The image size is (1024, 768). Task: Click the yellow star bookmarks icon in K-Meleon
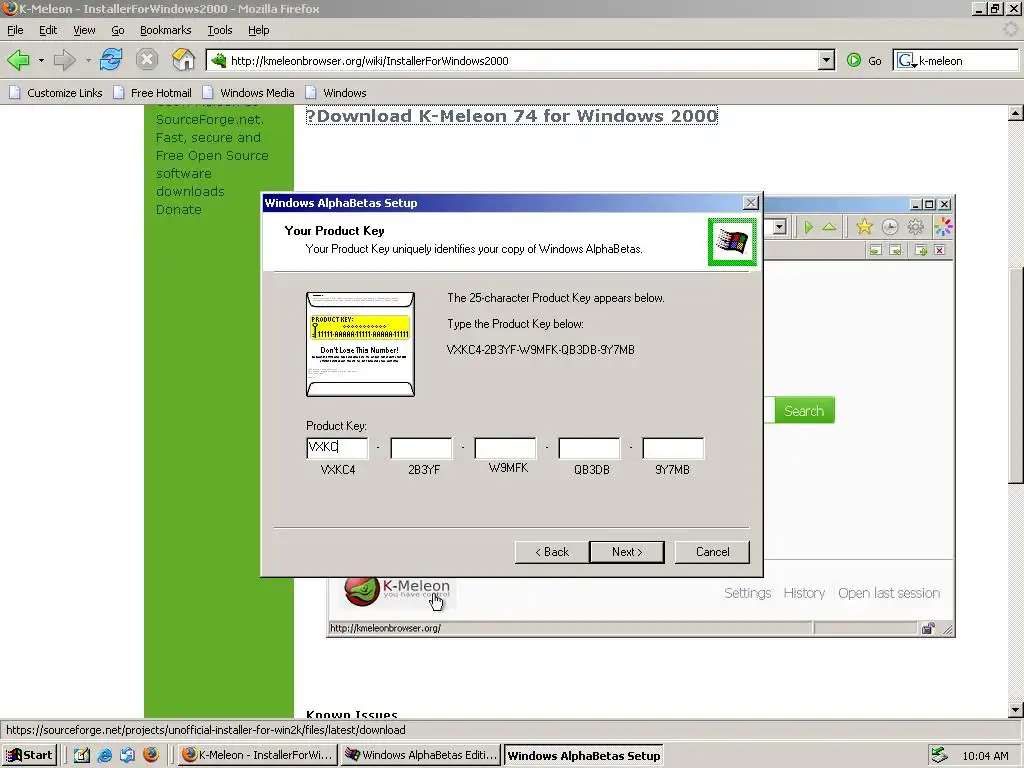864,227
